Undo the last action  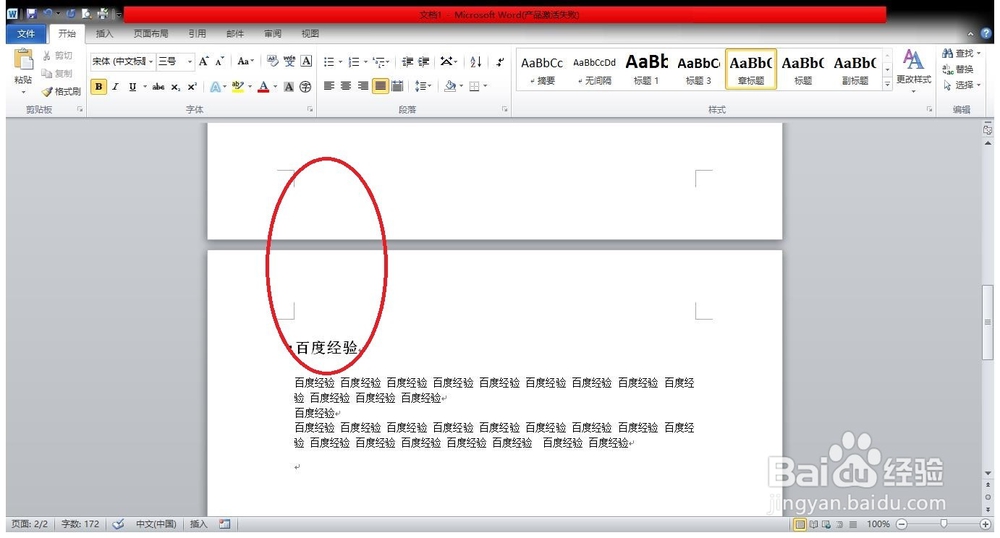[48, 13]
